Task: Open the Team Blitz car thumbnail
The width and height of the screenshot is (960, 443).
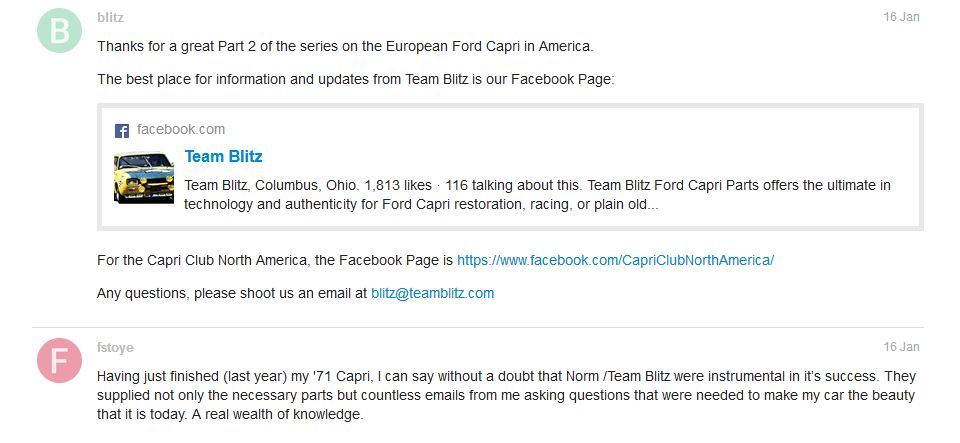Action: (x=144, y=177)
